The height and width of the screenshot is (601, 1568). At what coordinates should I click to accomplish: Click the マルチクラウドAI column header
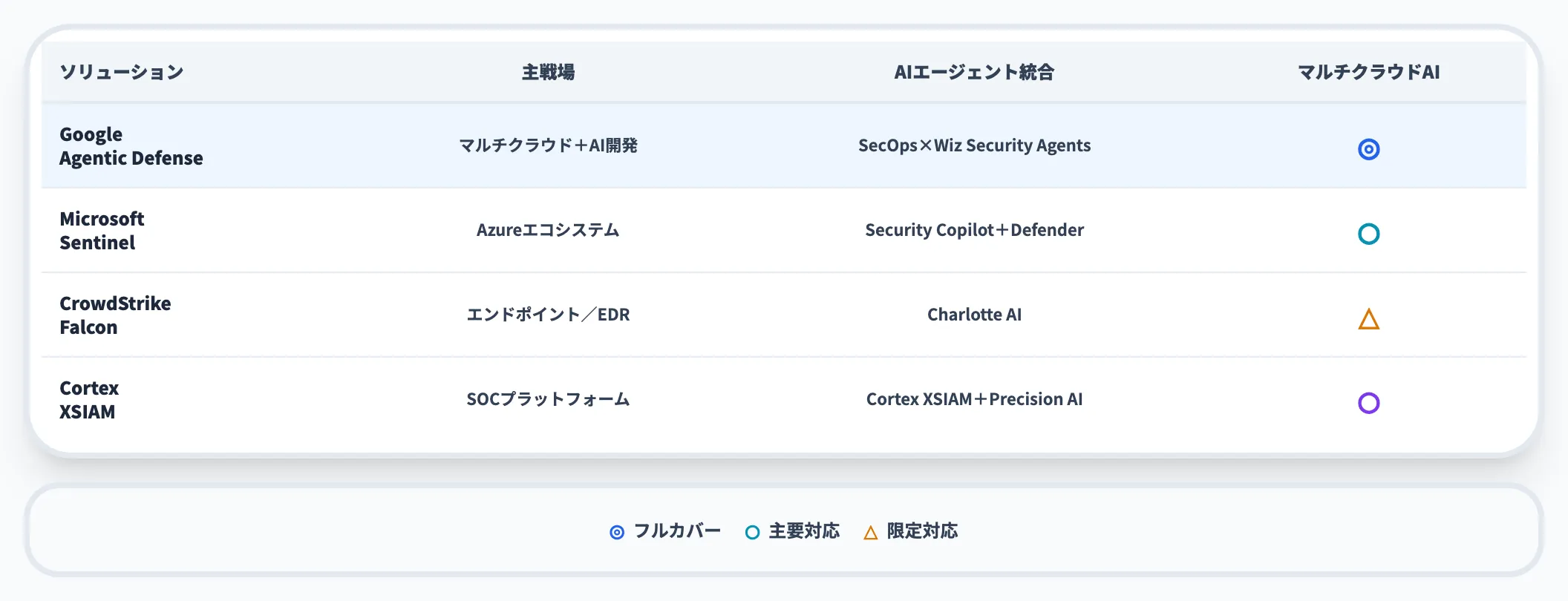tap(1368, 72)
